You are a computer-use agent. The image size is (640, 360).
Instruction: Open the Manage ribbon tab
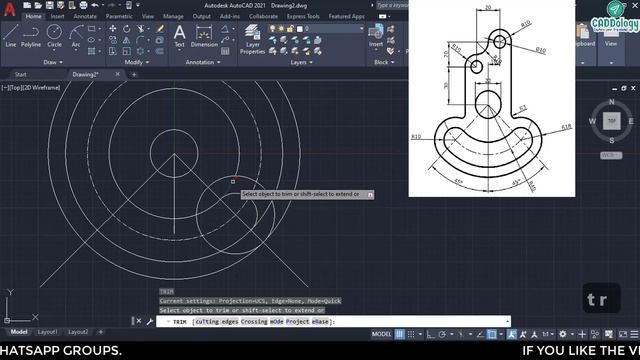coord(173,16)
